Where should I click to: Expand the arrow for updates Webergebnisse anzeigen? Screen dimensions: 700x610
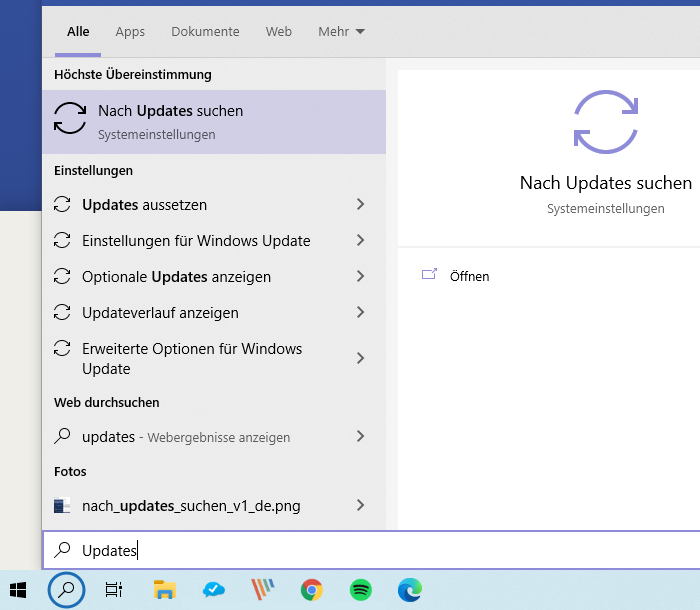[361, 436]
